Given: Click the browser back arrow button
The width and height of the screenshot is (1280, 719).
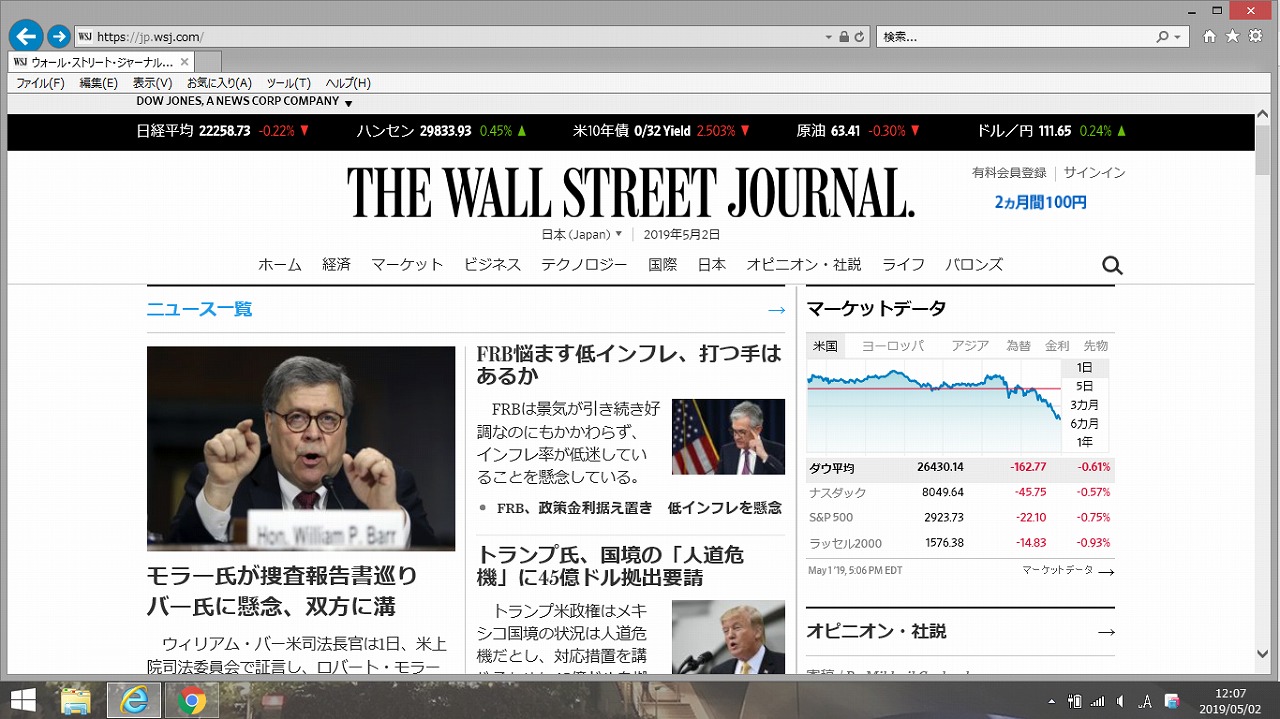Looking at the screenshot, I should tap(26, 37).
